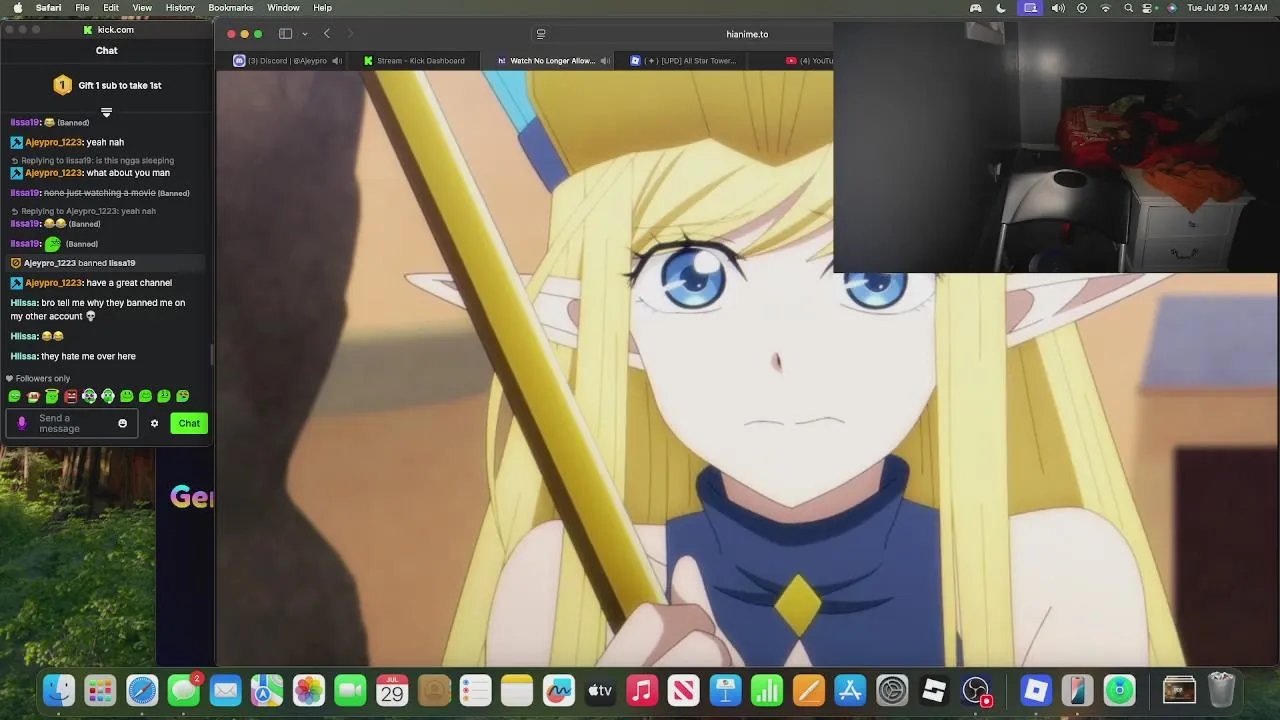Image resolution: width=1280 pixels, height=720 pixels.
Task: Open volume control in menu bar
Action: 1057,8
